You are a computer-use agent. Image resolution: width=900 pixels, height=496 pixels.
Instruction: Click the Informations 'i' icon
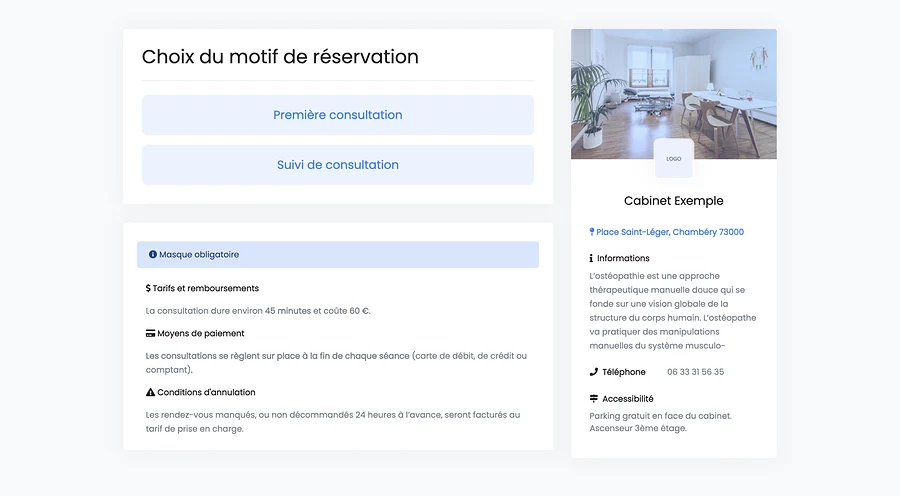tap(591, 258)
